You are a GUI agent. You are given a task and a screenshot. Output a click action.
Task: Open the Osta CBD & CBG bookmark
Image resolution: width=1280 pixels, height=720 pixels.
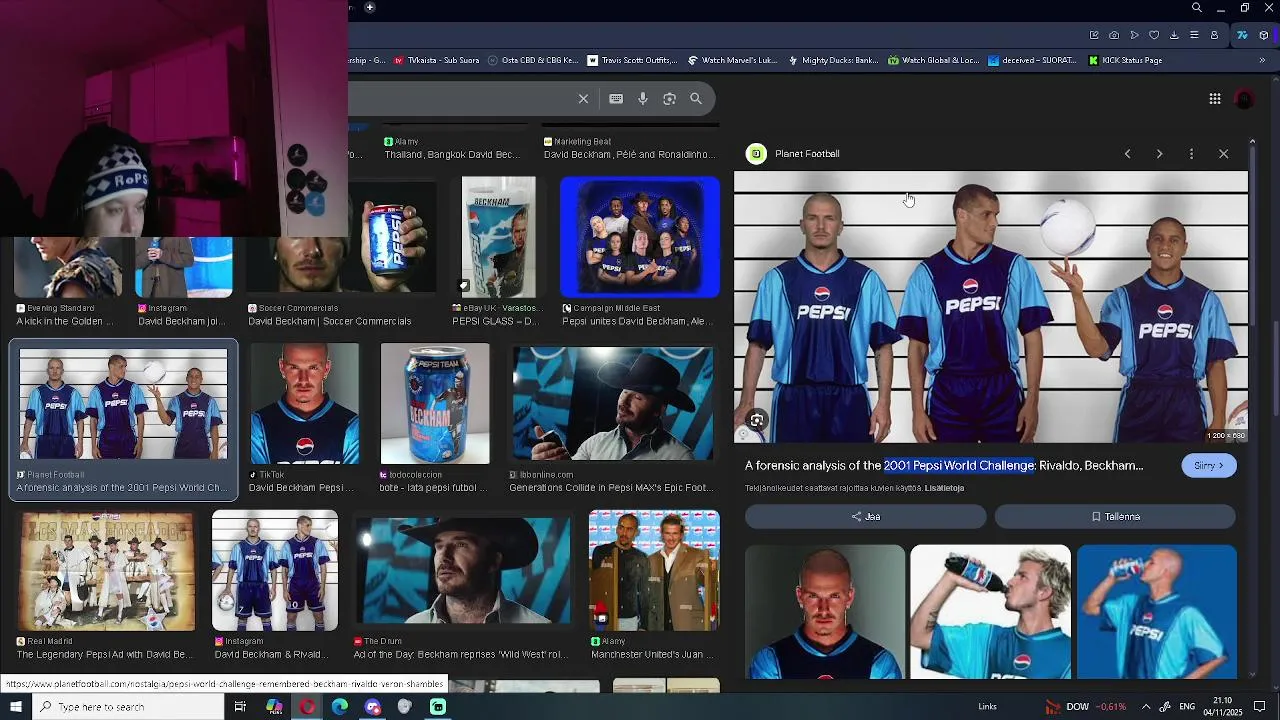532,60
